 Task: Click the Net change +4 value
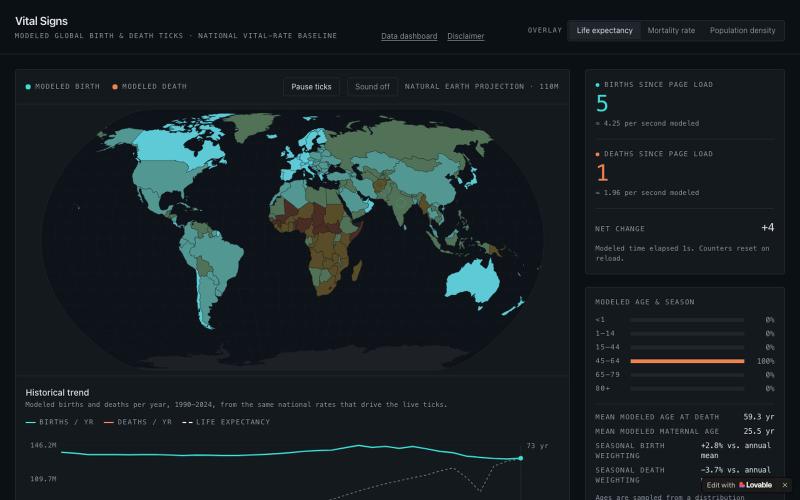pyautogui.click(x=767, y=228)
